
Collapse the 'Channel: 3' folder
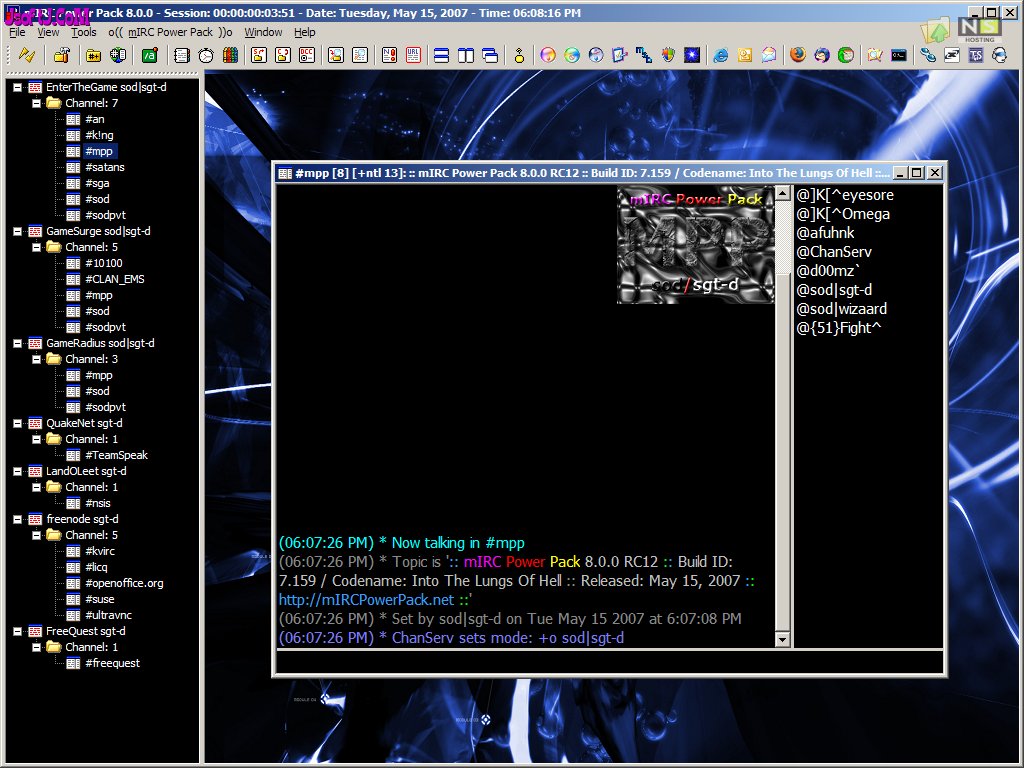[37, 359]
